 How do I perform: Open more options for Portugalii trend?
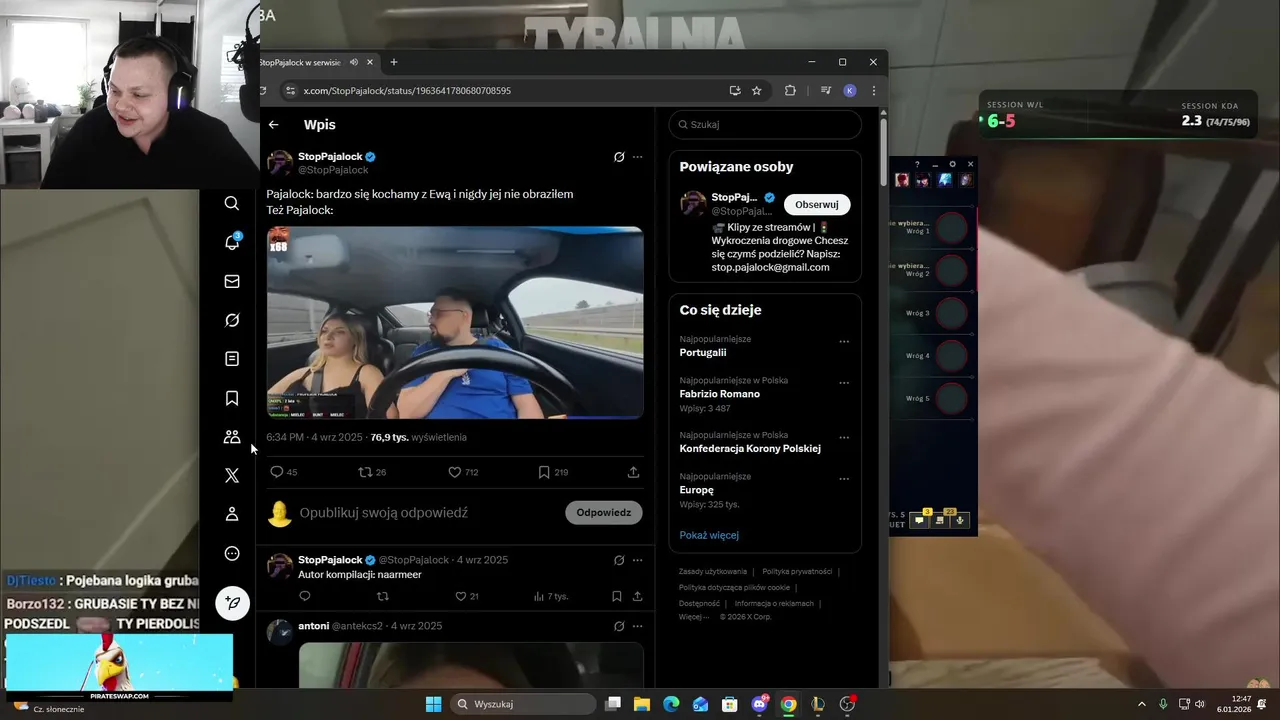[844, 342]
